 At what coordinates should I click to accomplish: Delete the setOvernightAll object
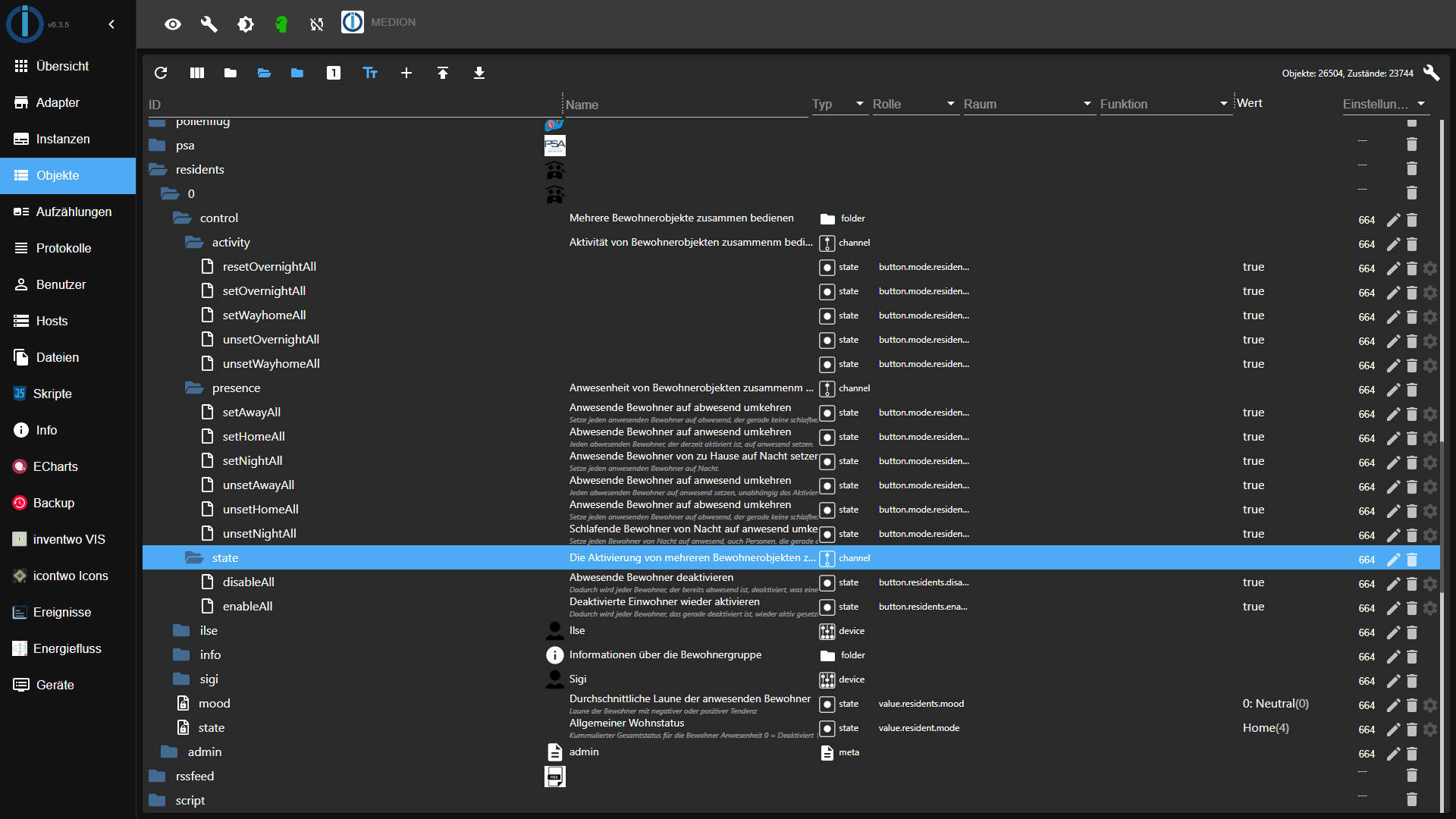point(1412,293)
